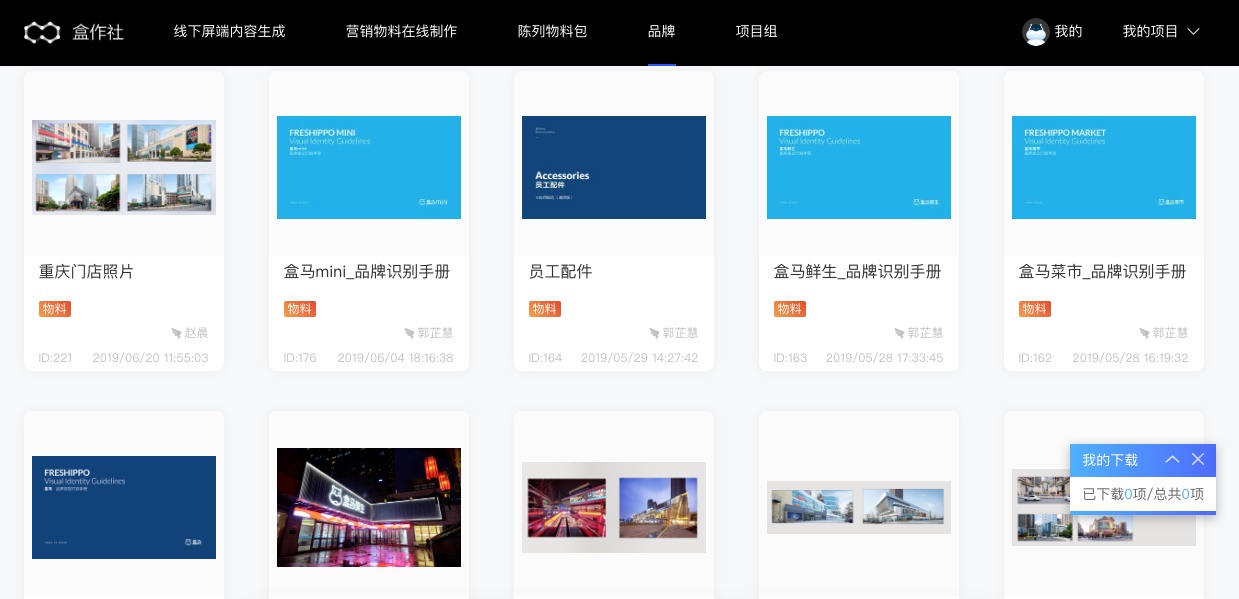Close the 我的下载 download panel
The height and width of the screenshot is (599, 1239).
(1198, 459)
